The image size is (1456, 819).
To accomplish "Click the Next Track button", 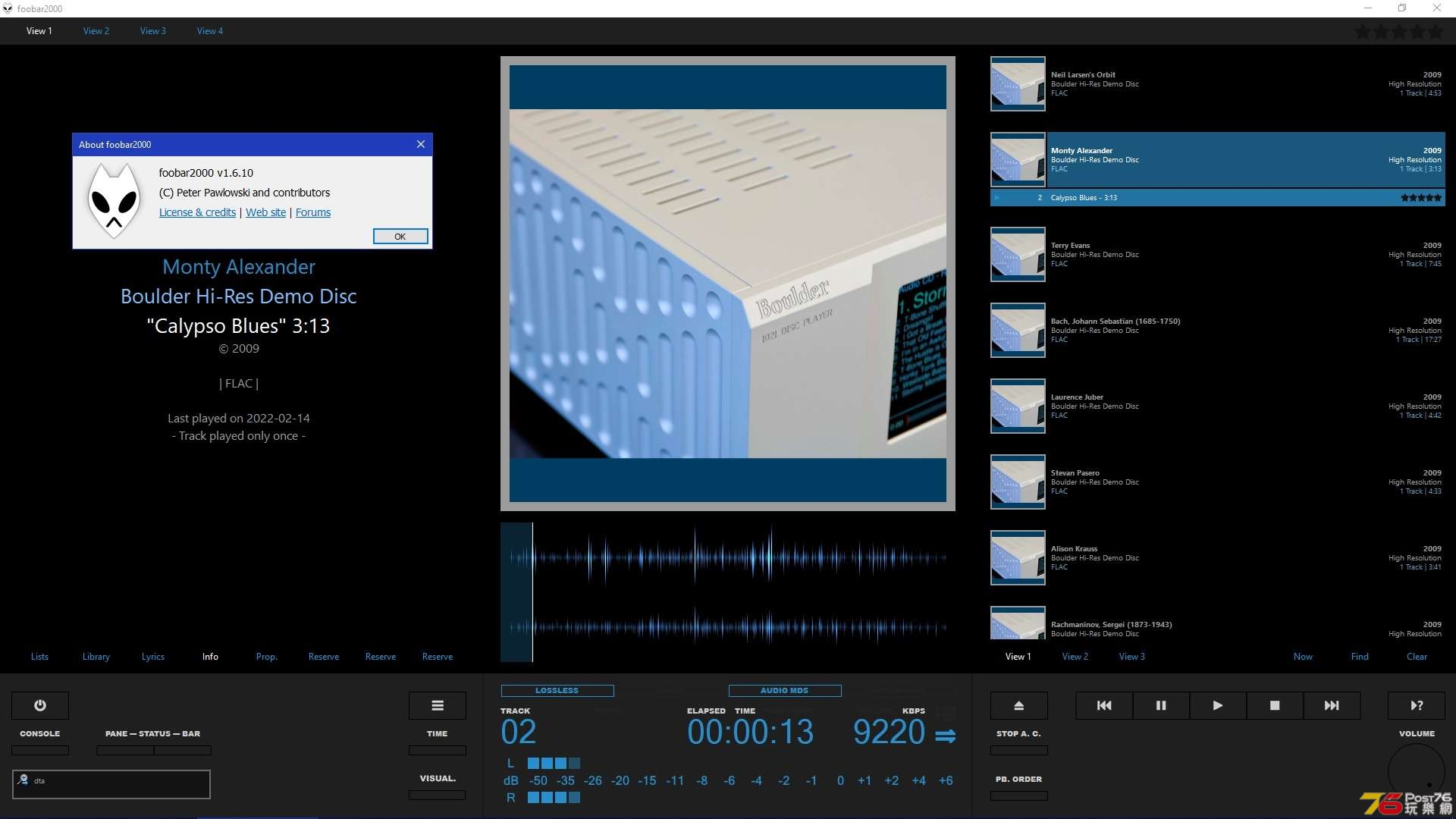I will pyautogui.click(x=1332, y=705).
